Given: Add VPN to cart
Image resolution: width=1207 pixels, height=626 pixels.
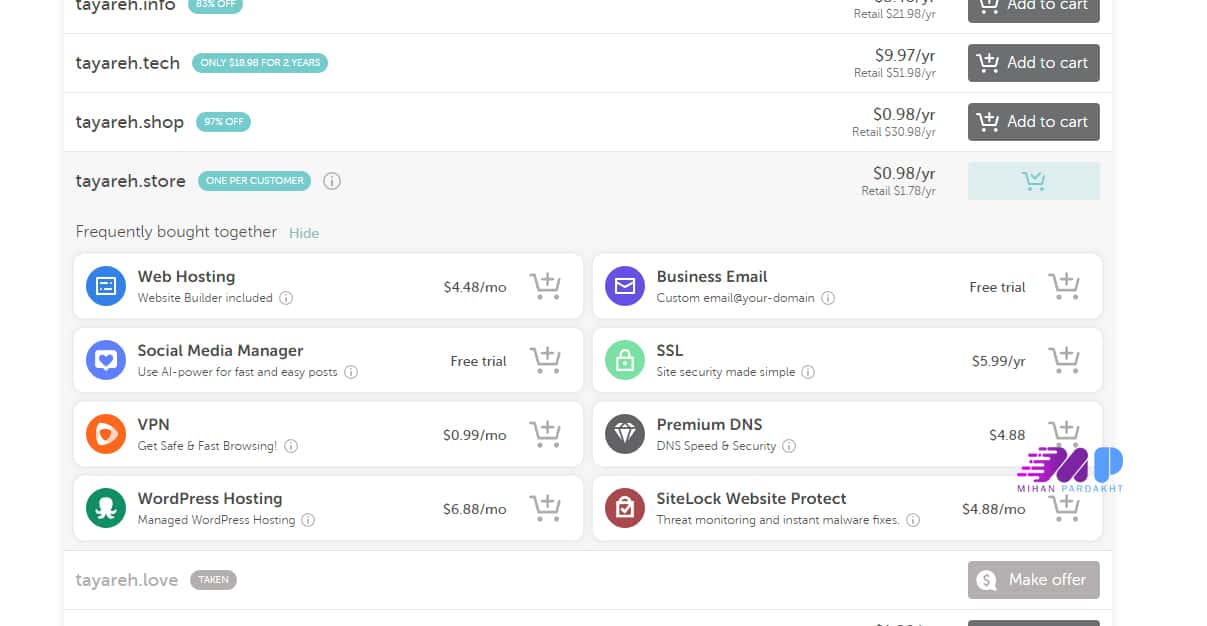Looking at the screenshot, I should [x=545, y=435].
